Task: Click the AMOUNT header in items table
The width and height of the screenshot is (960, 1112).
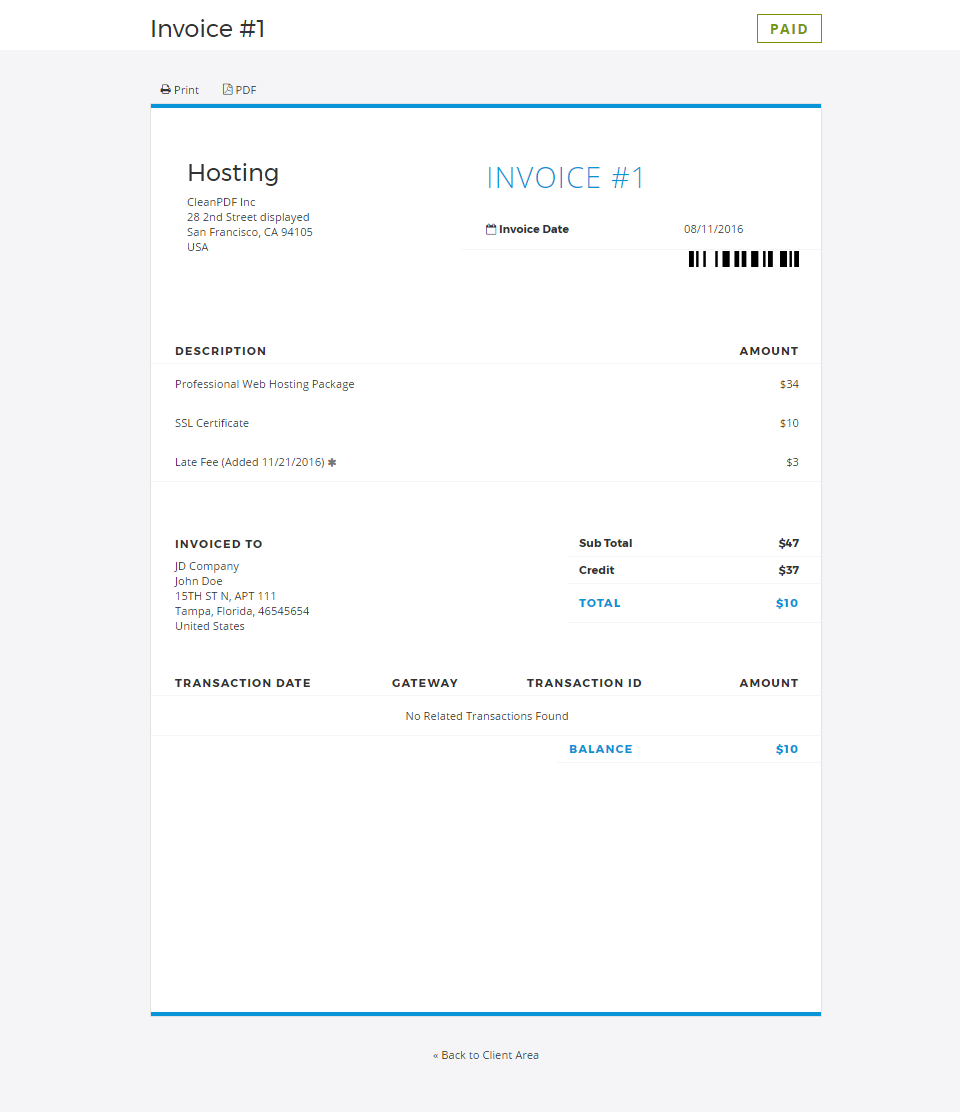Action: click(769, 351)
